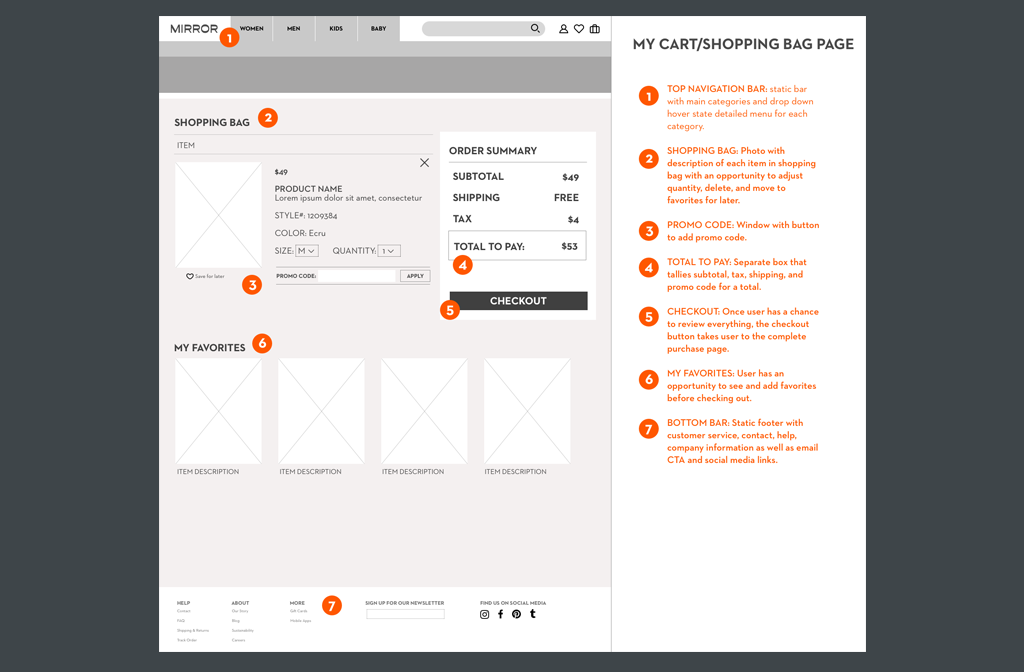Click into the promo code field

point(357,276)
